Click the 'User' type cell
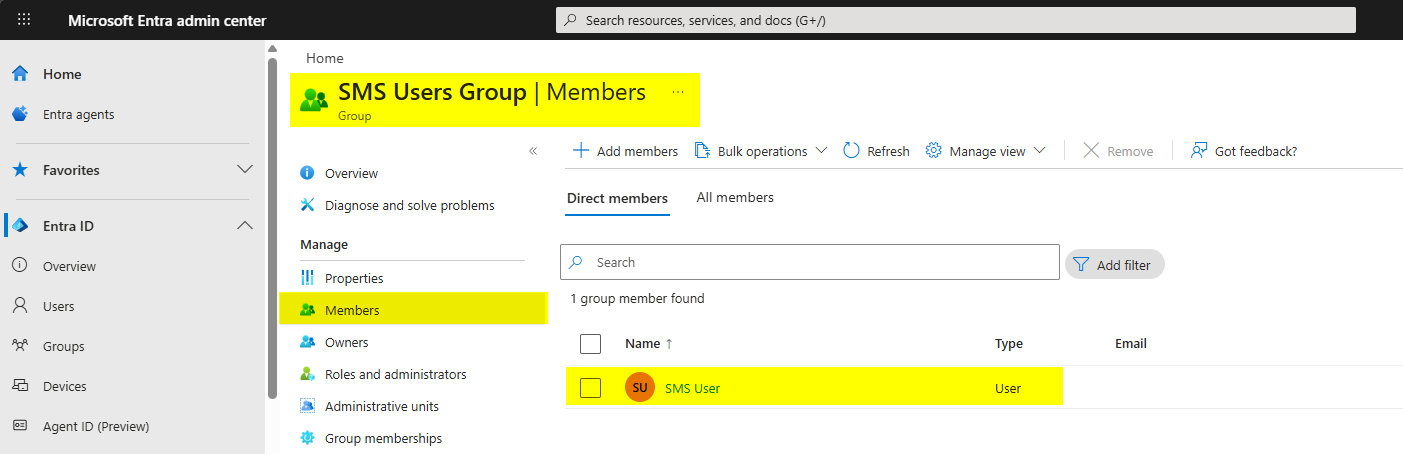 (x=1008, y=388)
